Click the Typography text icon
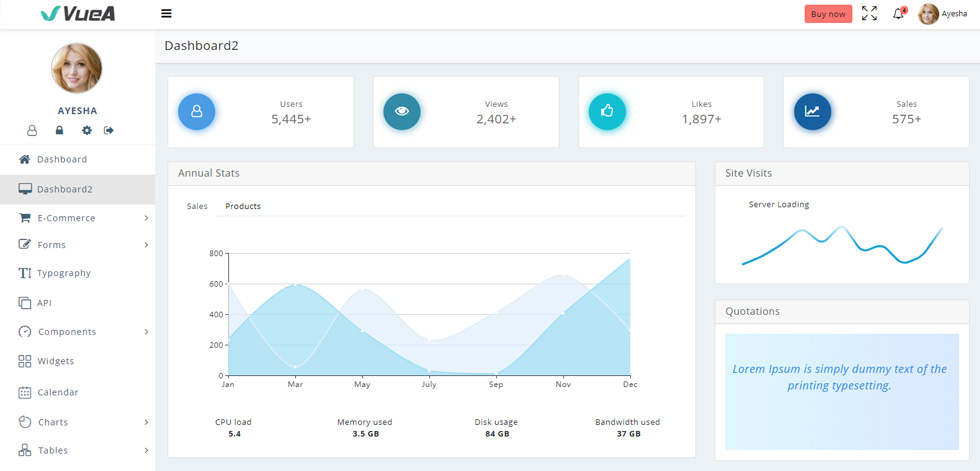 (24, 273)
